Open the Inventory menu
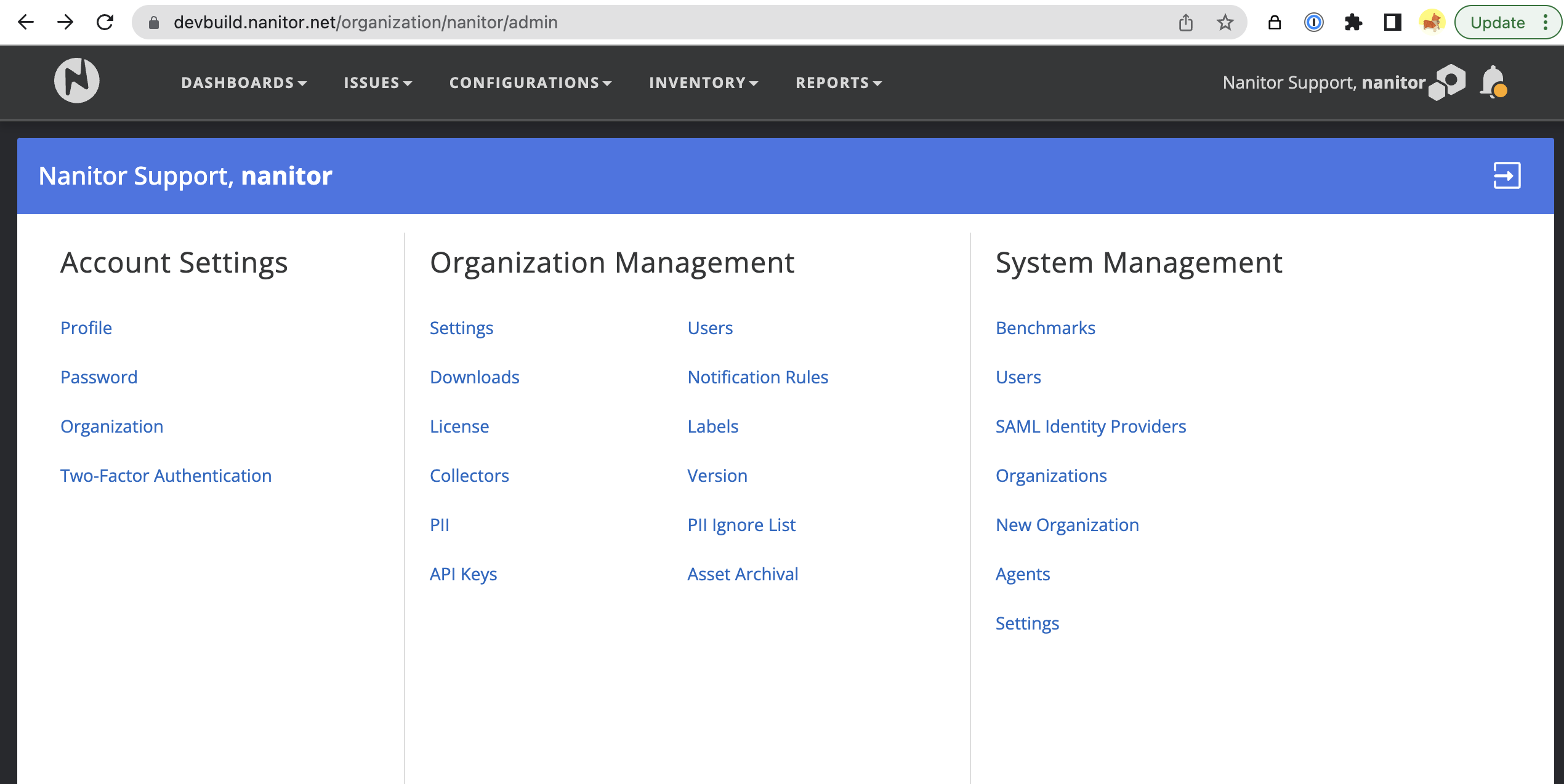The height and width of the screenshot is (784, 1564). point(703,82)
